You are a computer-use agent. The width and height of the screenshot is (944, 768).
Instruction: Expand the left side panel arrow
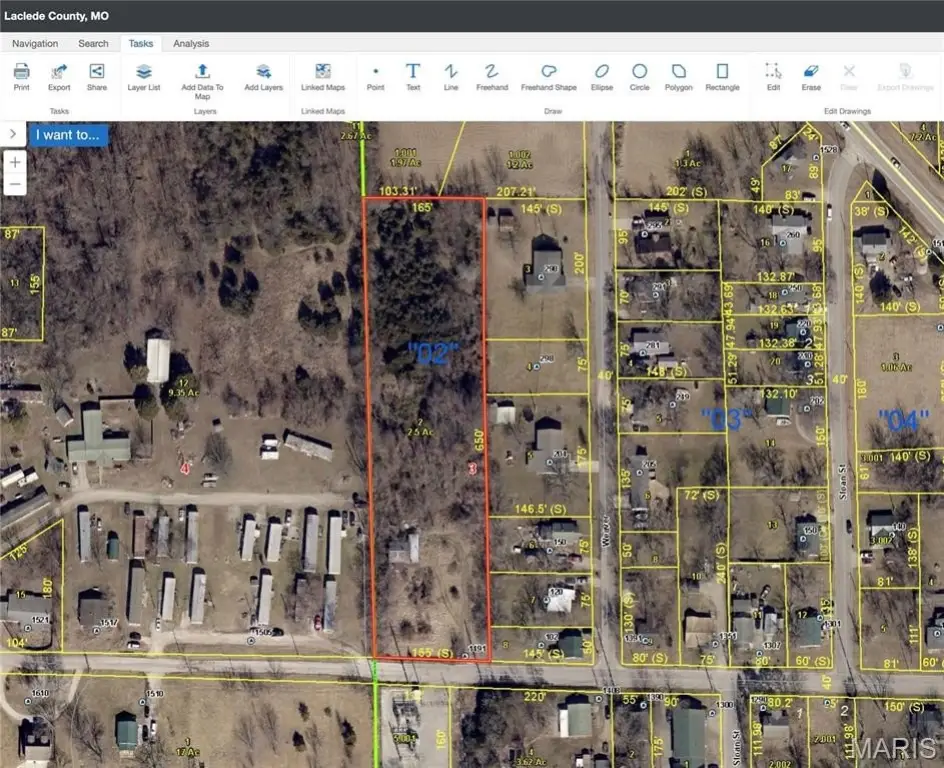(13, 134)
